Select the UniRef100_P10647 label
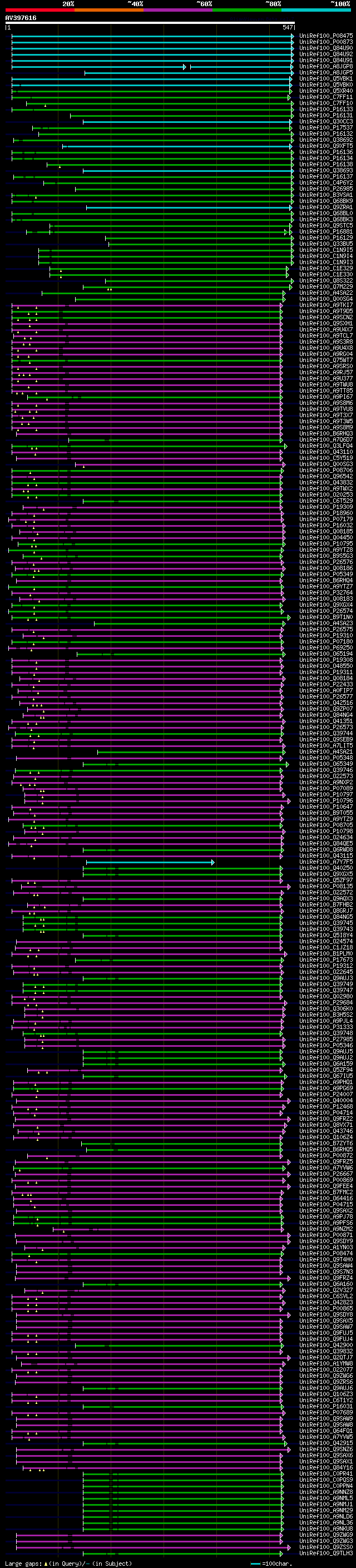This screenshot has height=1568, width=356. 325,807
